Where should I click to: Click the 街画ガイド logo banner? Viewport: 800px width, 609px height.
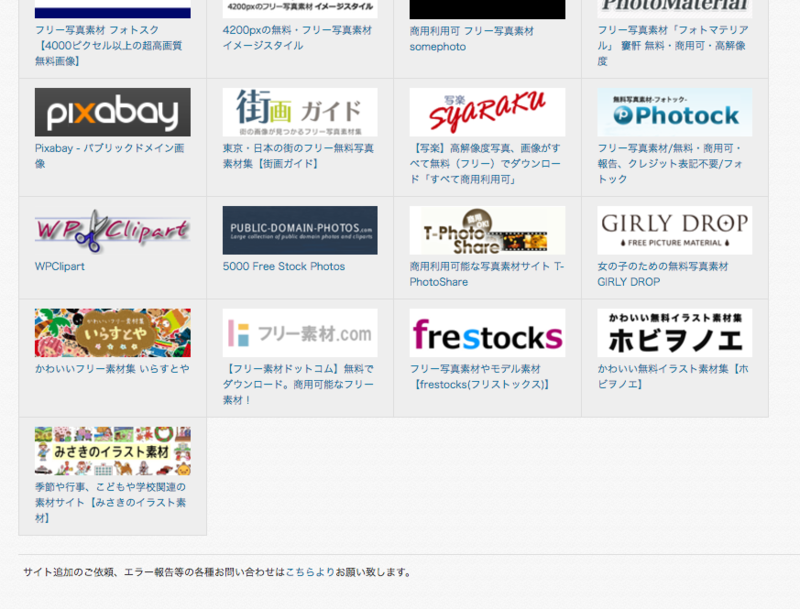click(300, 112)
